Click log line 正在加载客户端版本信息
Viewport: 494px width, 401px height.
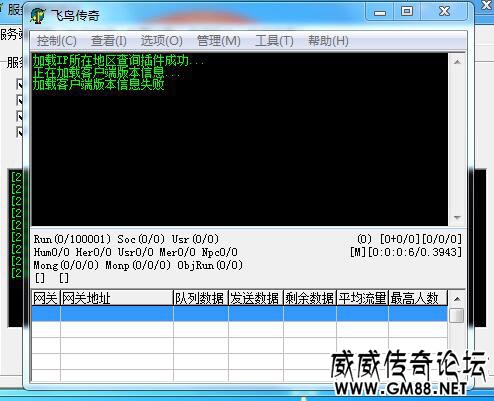point(106,72)
